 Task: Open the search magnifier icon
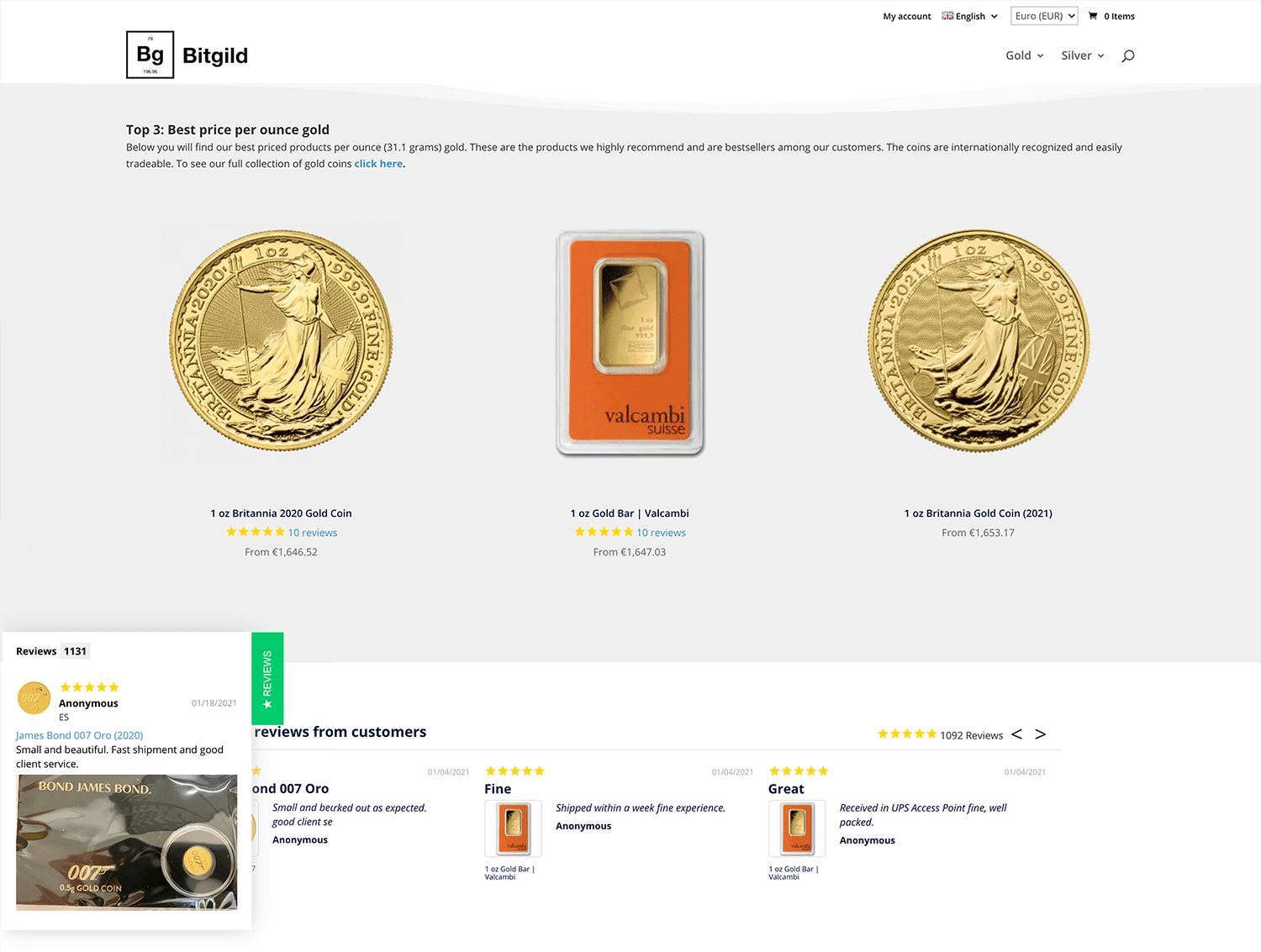[x=1128, y=55]
